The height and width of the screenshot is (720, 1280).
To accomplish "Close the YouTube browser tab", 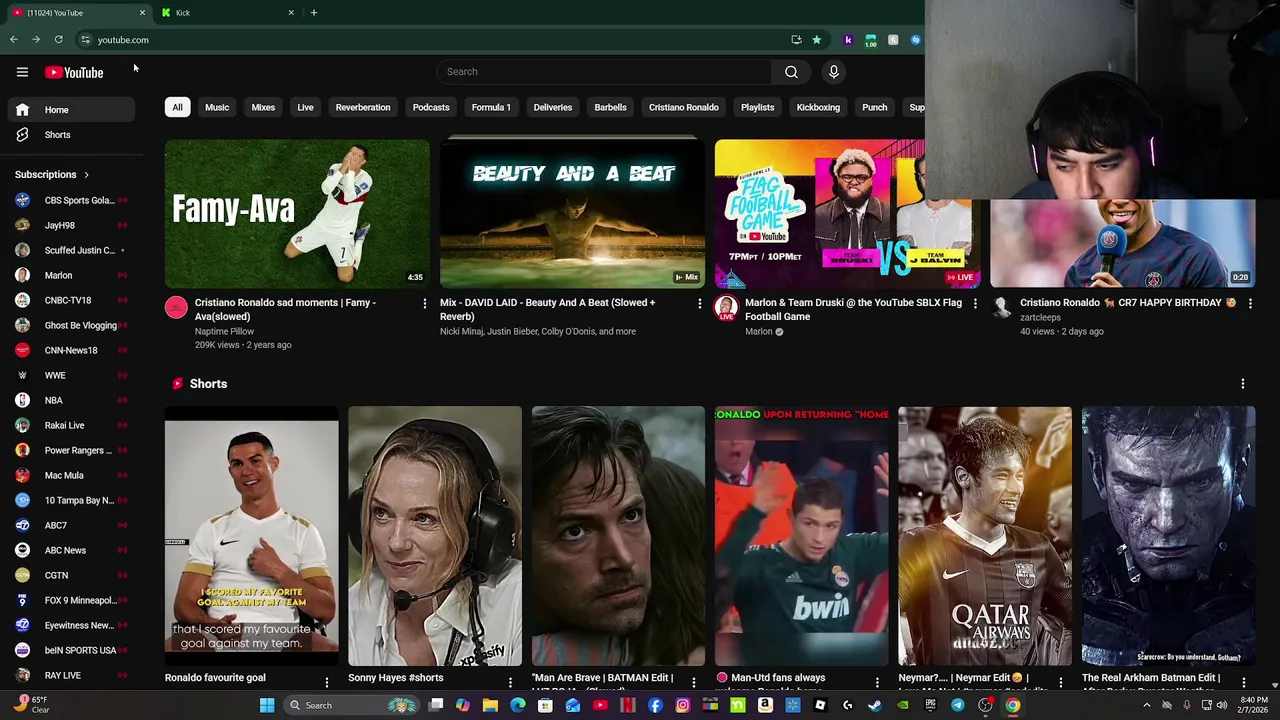I will pos(142,13).
